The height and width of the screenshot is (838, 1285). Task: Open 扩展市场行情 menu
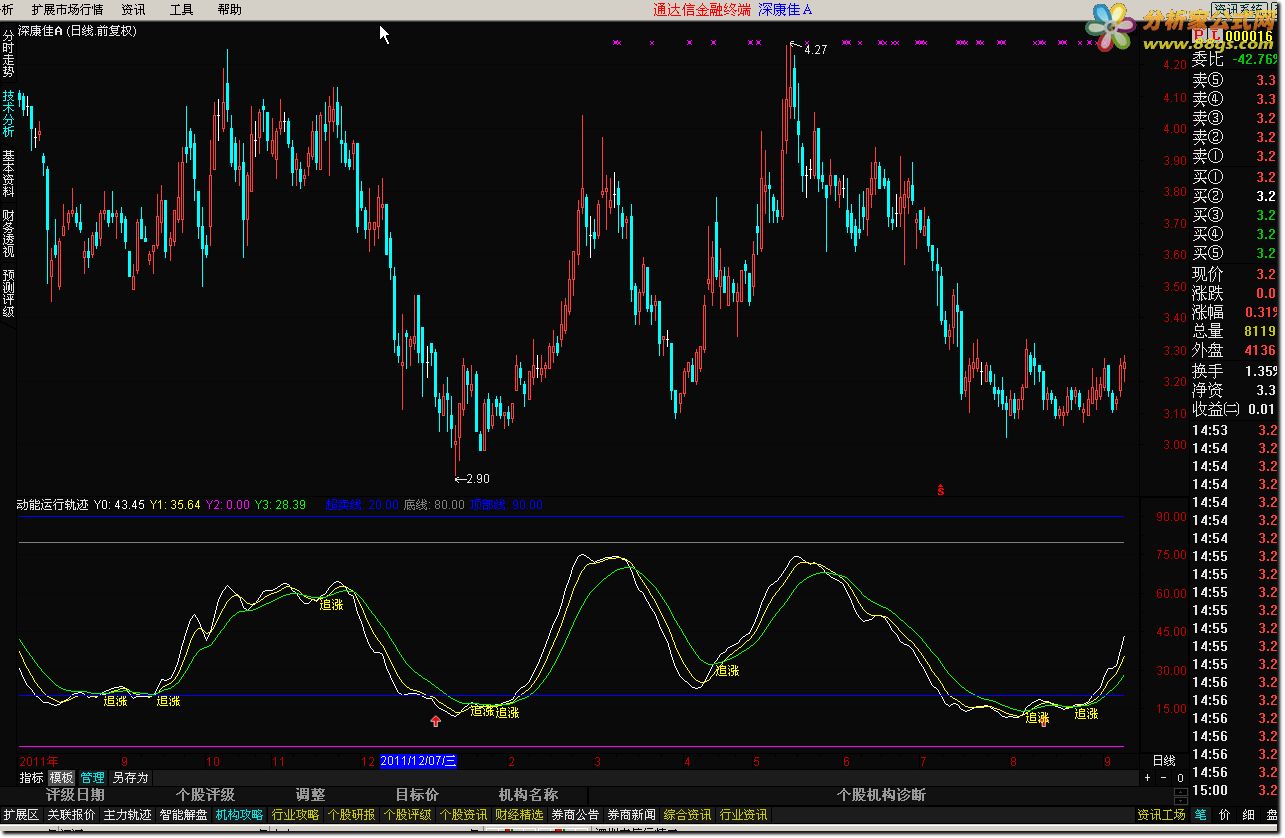coord(67,9)
